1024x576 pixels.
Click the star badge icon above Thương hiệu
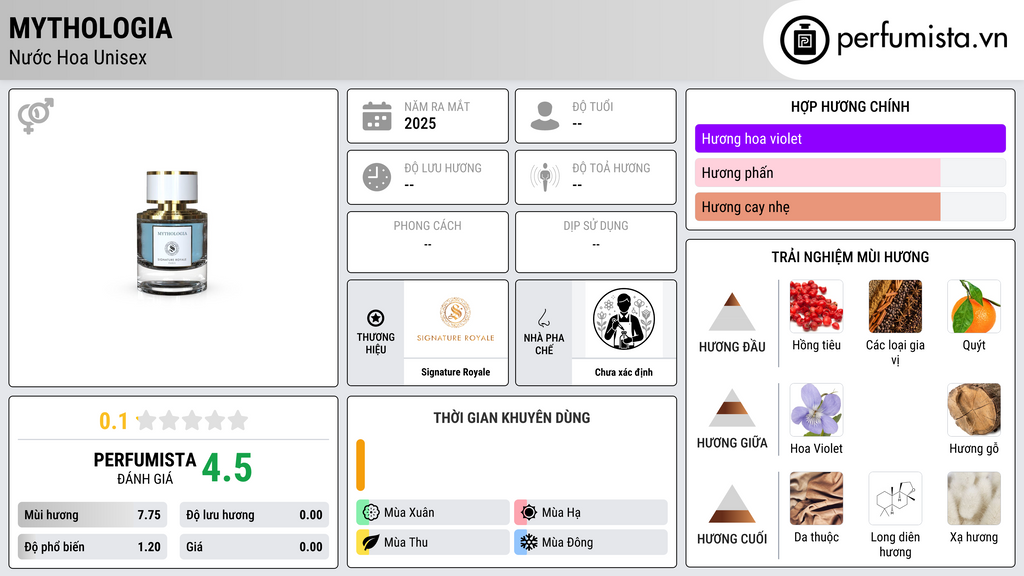click(376, 318)
